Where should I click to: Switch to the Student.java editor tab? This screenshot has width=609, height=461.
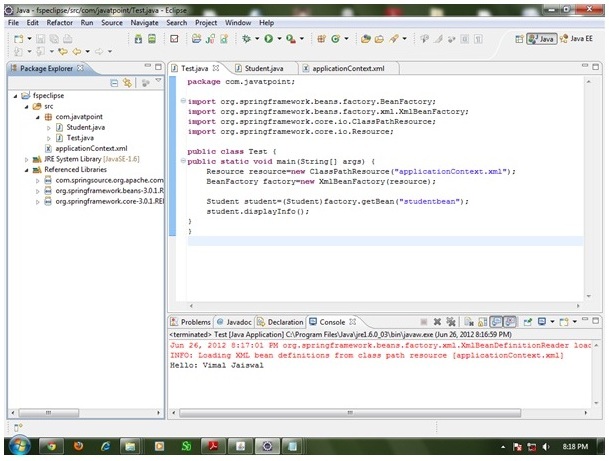pos(261,68)
